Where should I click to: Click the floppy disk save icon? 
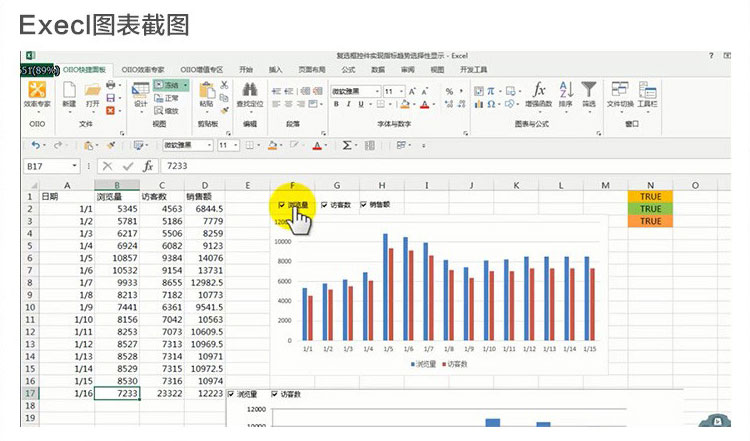tap(110, 98)
